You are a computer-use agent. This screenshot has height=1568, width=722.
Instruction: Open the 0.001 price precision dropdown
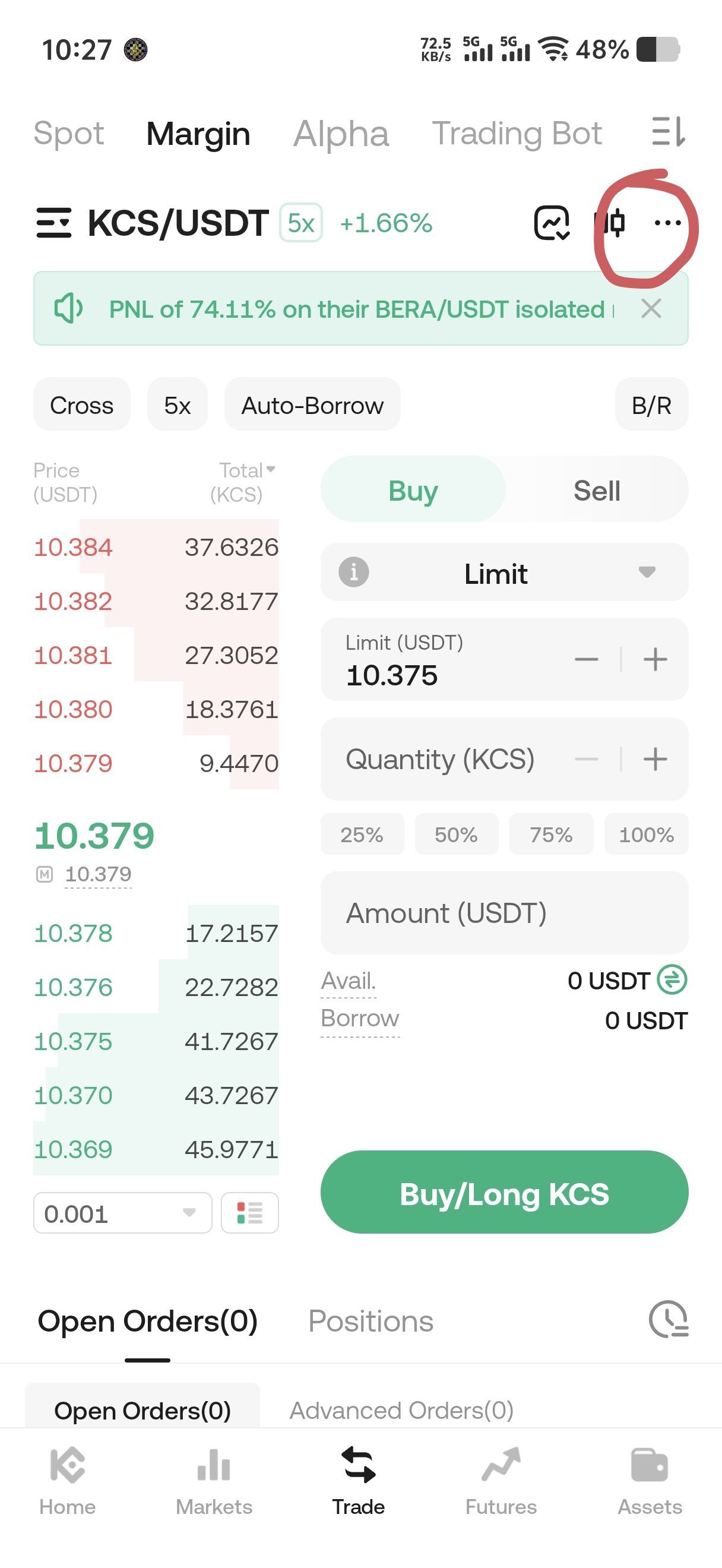tap(122, 1213)
